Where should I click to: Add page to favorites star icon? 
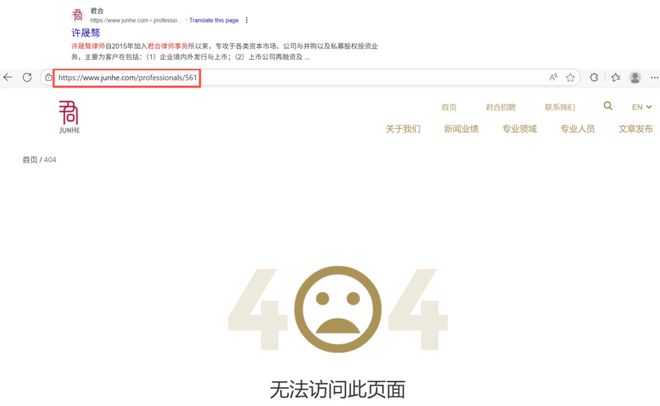(x=570, y=77)
